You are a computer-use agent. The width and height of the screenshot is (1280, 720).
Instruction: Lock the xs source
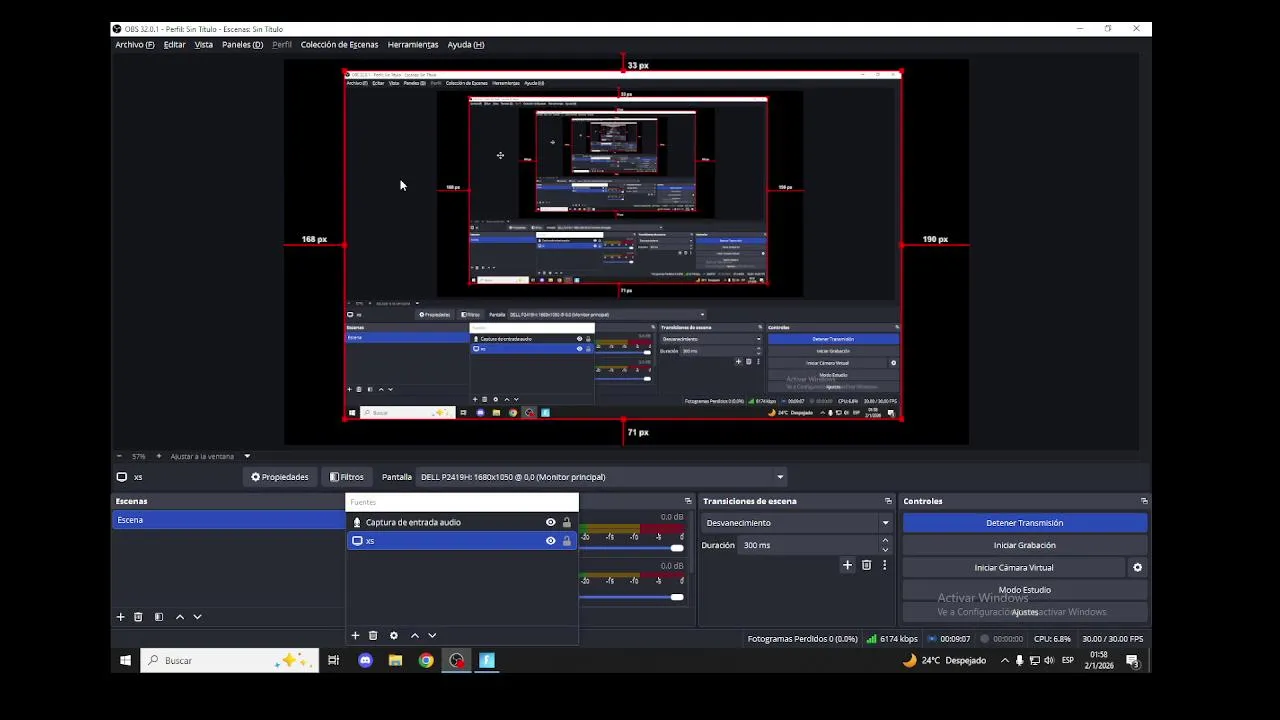pos(567,541)
